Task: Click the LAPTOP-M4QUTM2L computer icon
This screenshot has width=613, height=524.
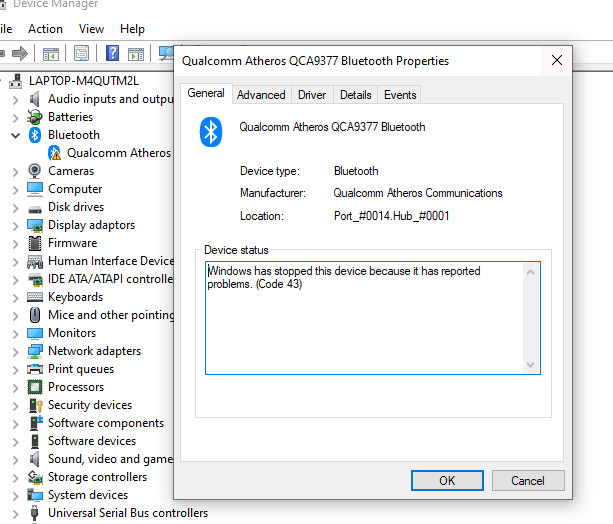Action: [16, 81]
